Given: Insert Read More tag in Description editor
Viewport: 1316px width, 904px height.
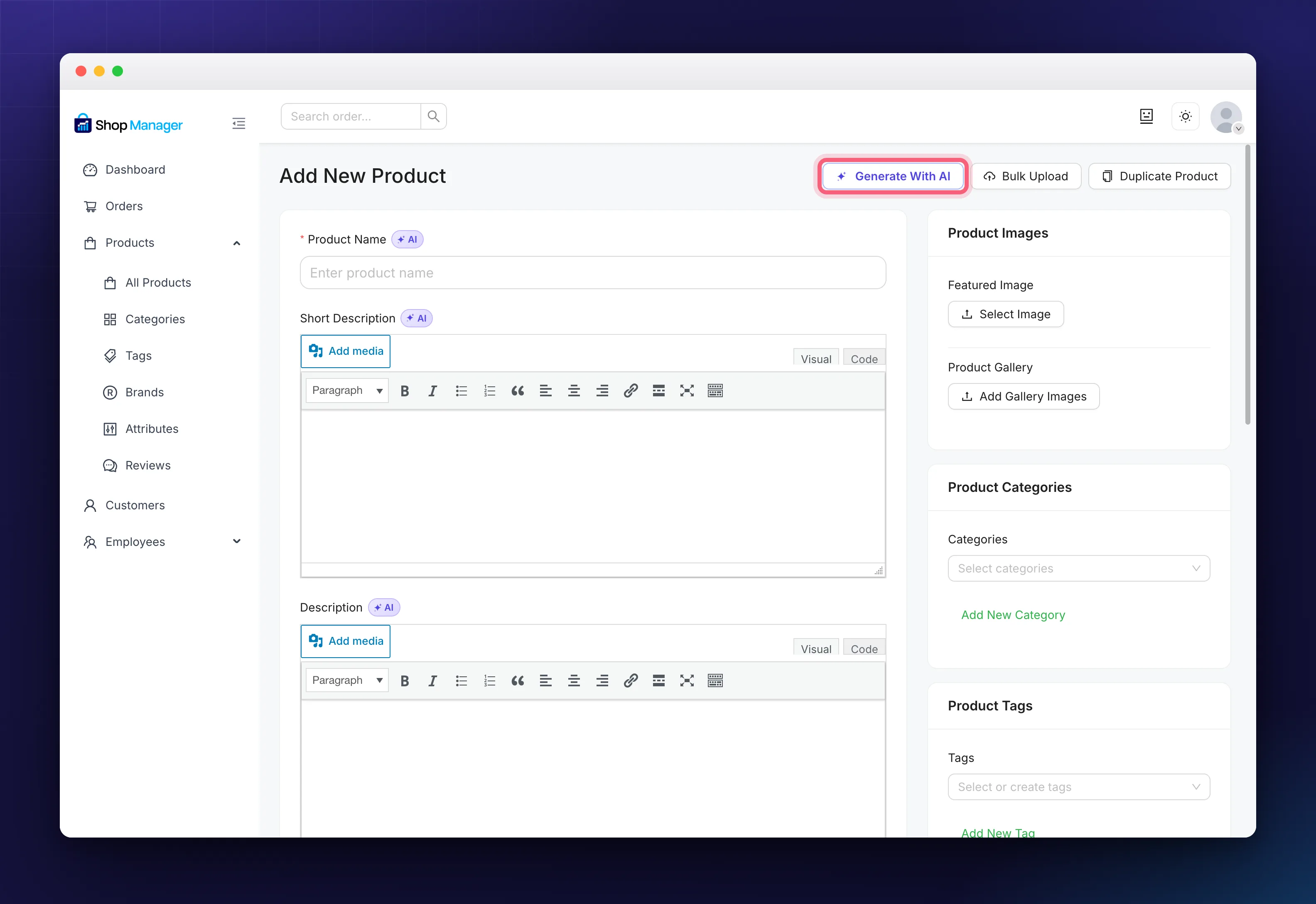Looking at the screenshot, I should (658, 681).
